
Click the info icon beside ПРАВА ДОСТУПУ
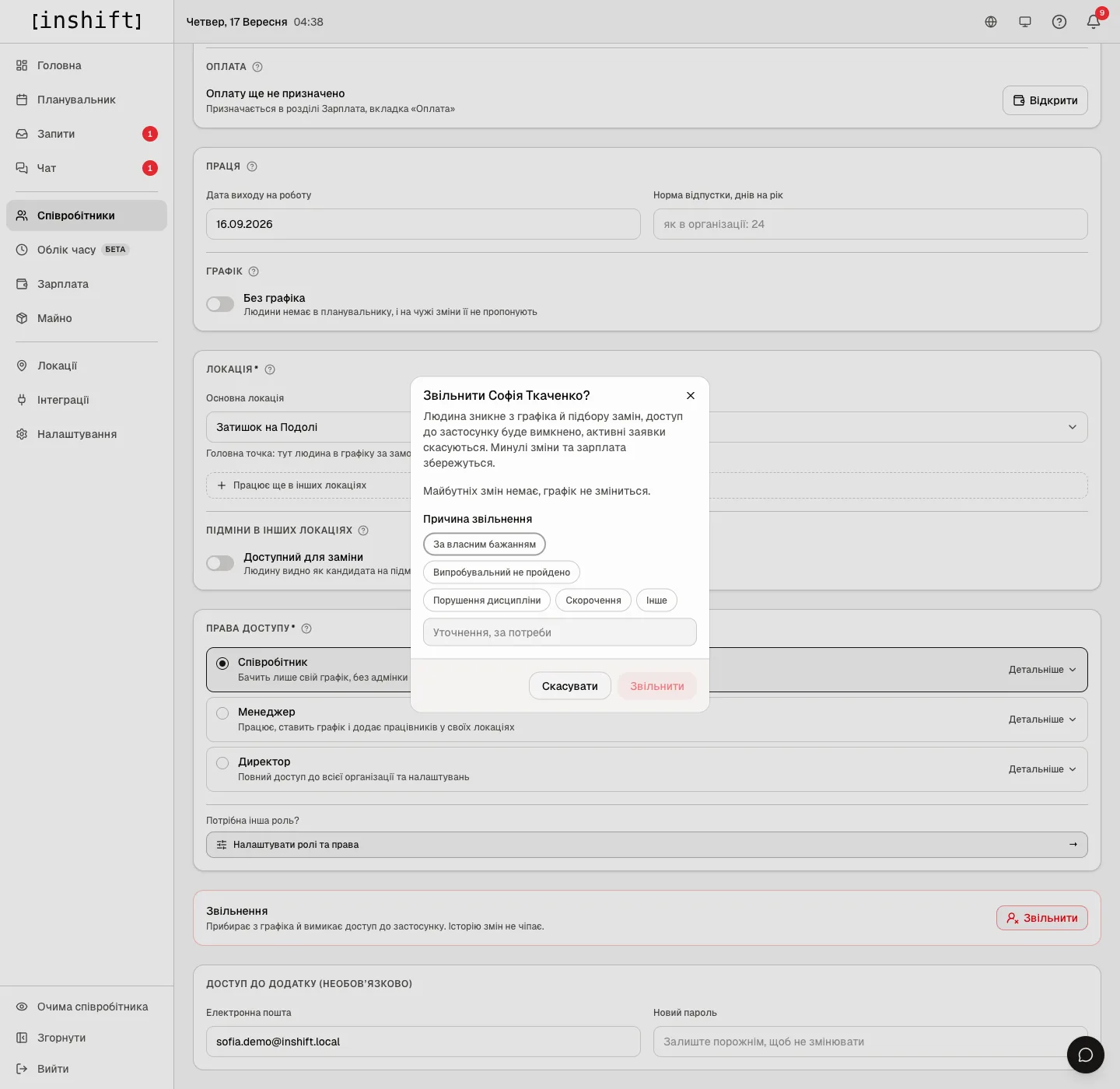tap(306, 629)
